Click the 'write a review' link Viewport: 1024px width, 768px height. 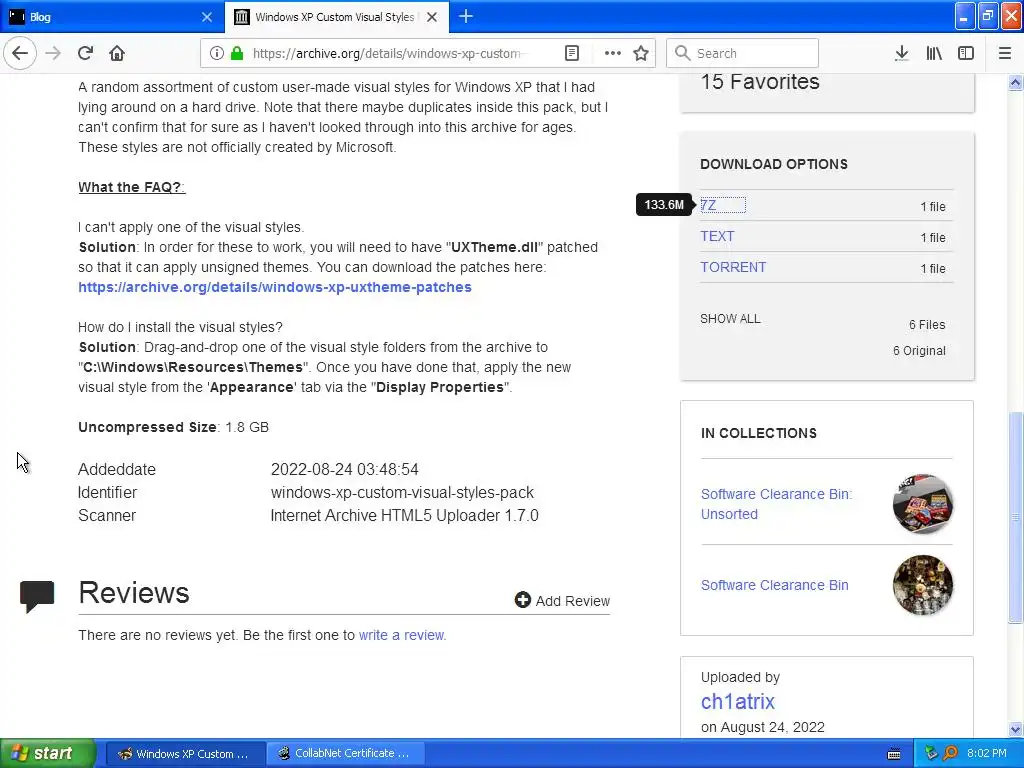click(x=402, y=635)
